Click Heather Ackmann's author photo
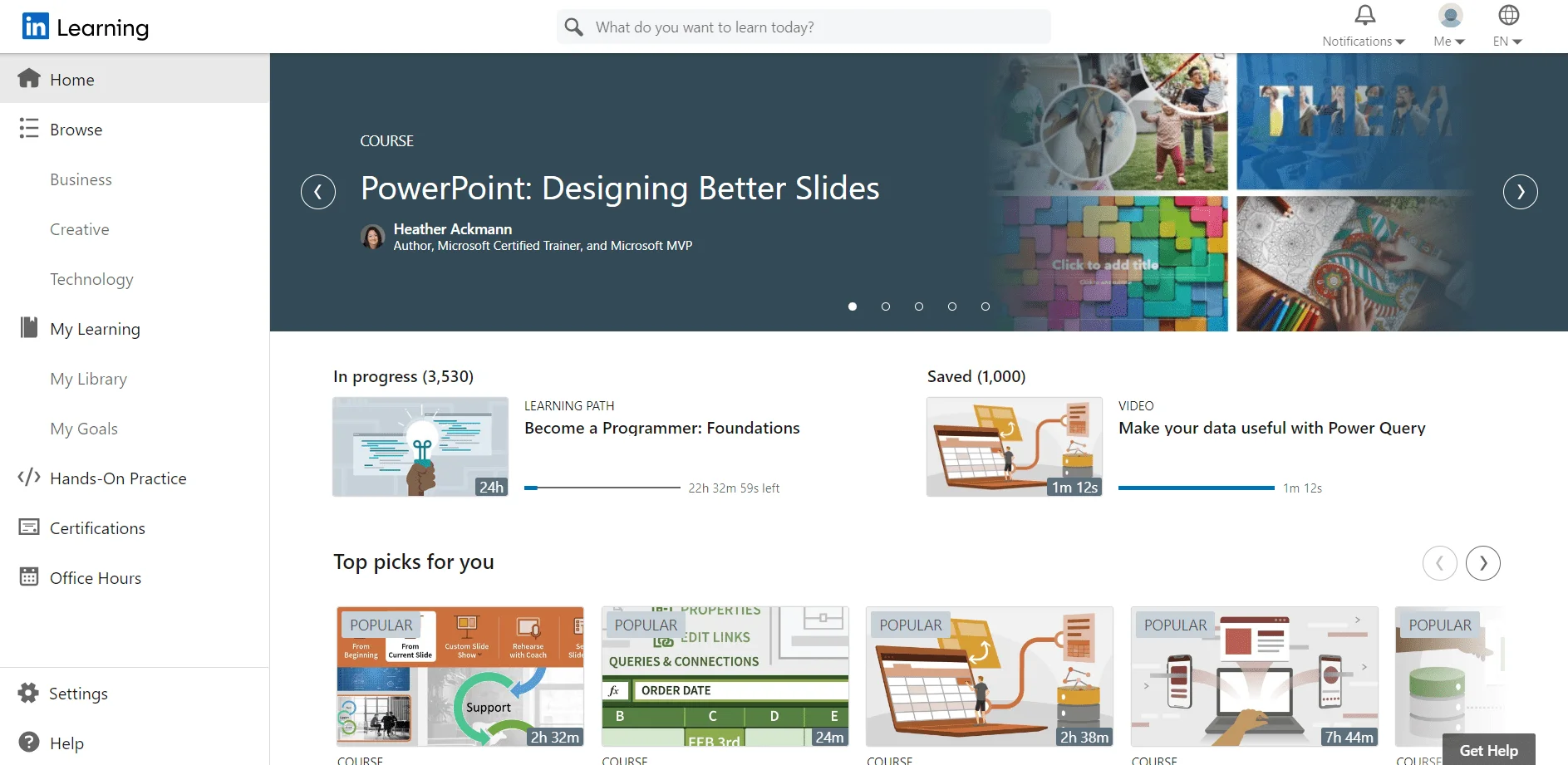 click(373, 237)
